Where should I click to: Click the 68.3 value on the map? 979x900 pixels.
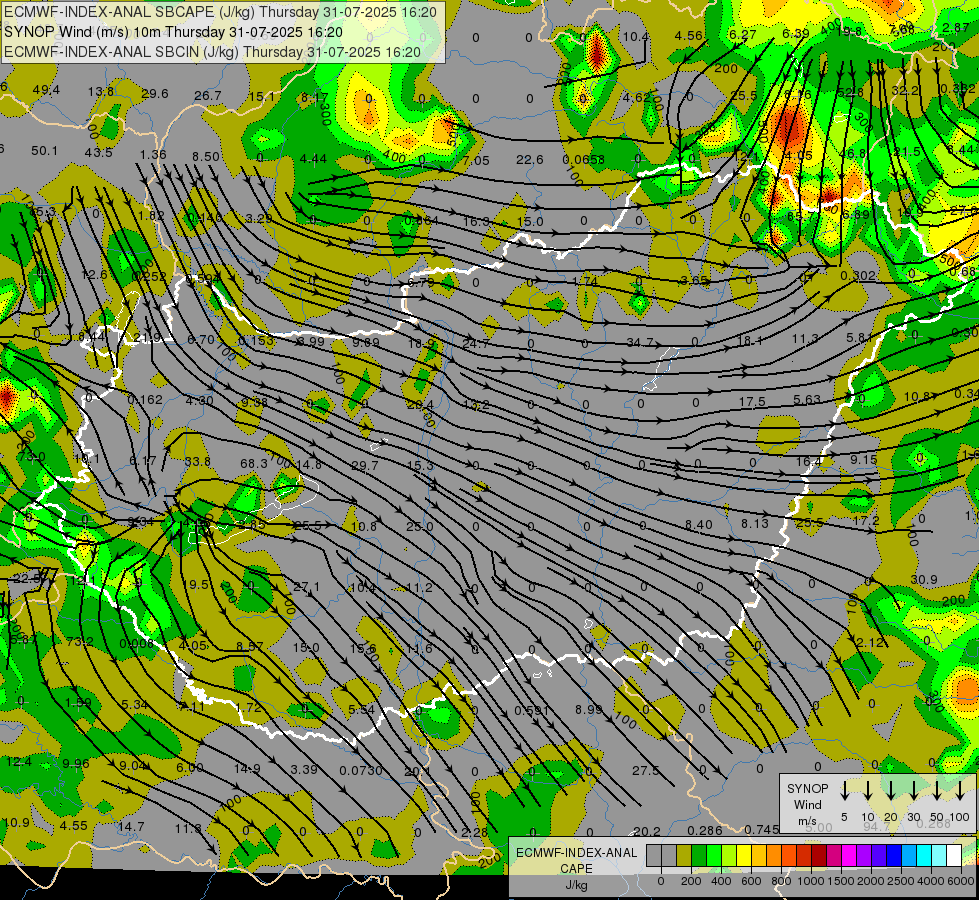[x=254, y=463]
